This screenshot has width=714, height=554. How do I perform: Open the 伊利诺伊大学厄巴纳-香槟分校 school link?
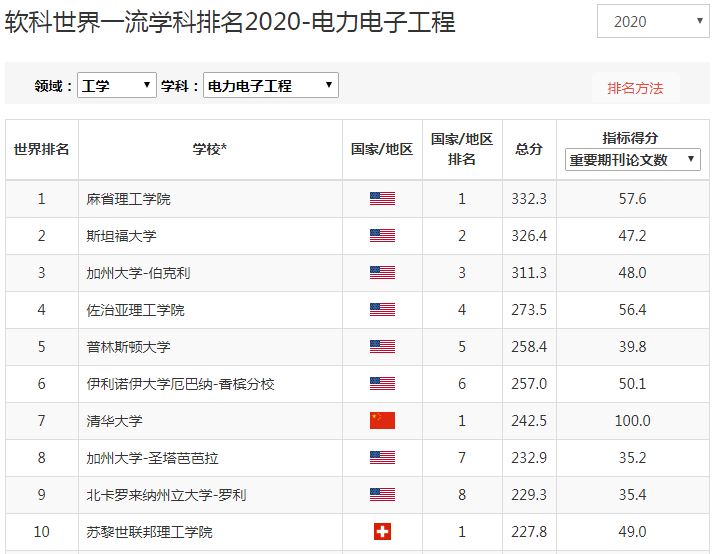pyautogui.click(x=180, y=384)
